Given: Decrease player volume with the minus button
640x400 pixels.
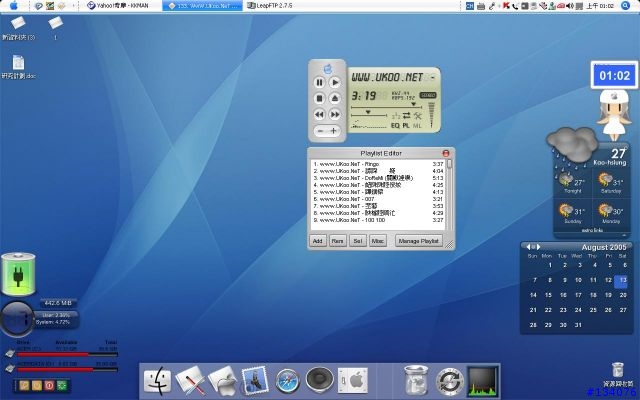Looking at the screenshot, I should pyautogui.click(x=320, y=131).
